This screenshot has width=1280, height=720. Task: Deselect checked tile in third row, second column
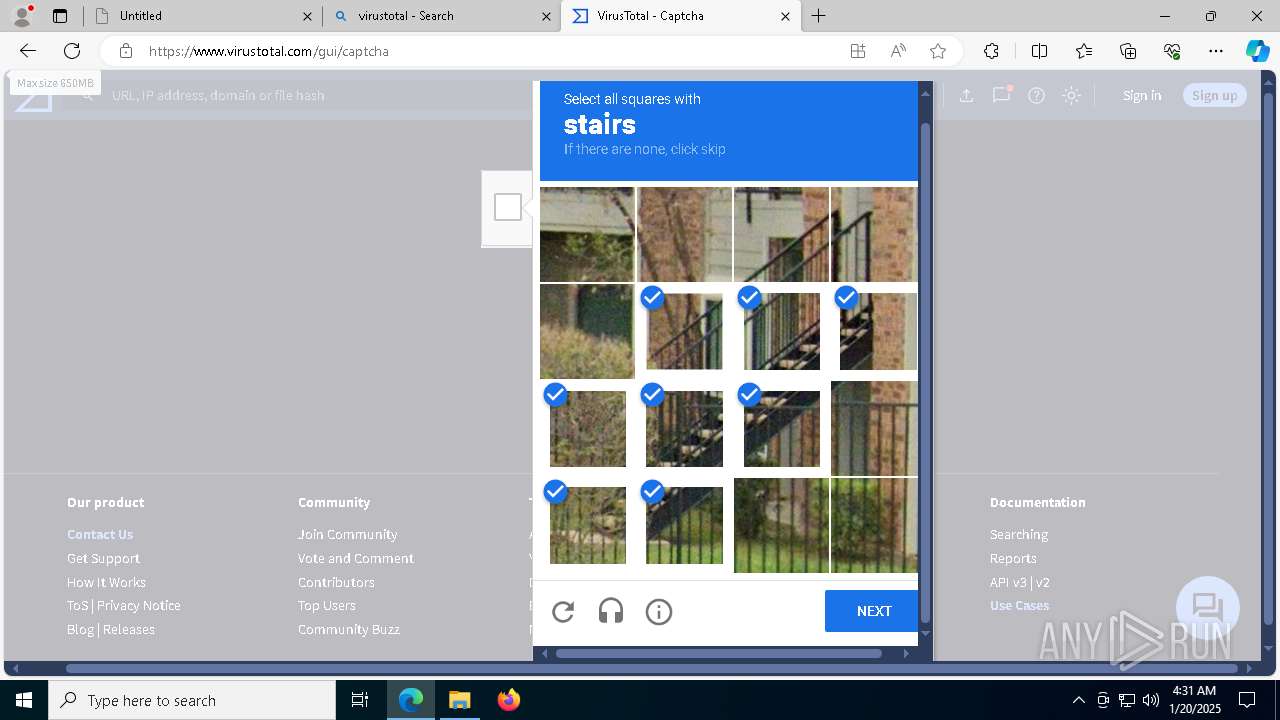coord(685,428)
